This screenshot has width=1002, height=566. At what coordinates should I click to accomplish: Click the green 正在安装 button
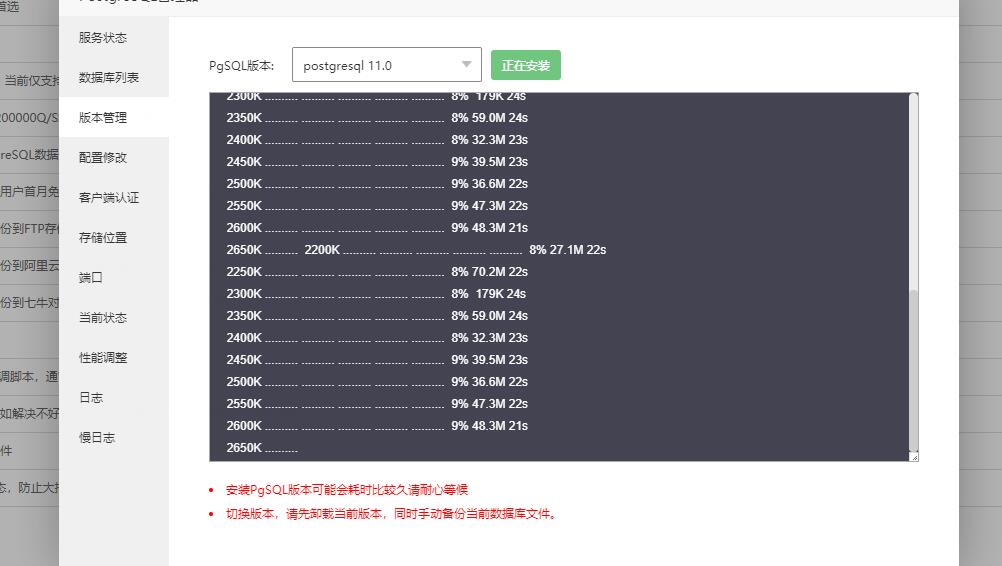(526, 65)
